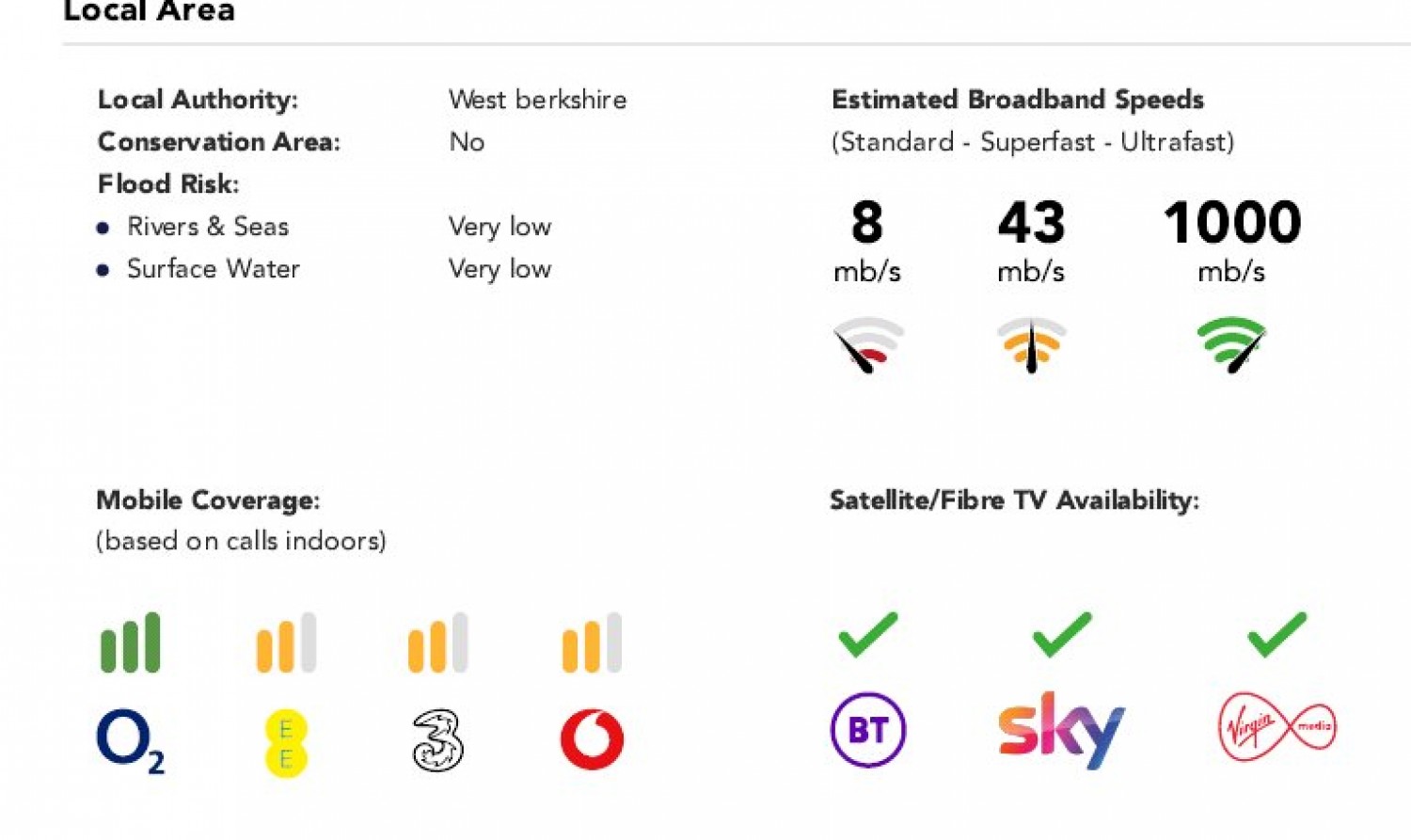
Task: Click the West berkshire local authority value
Action: click(537, 100)
